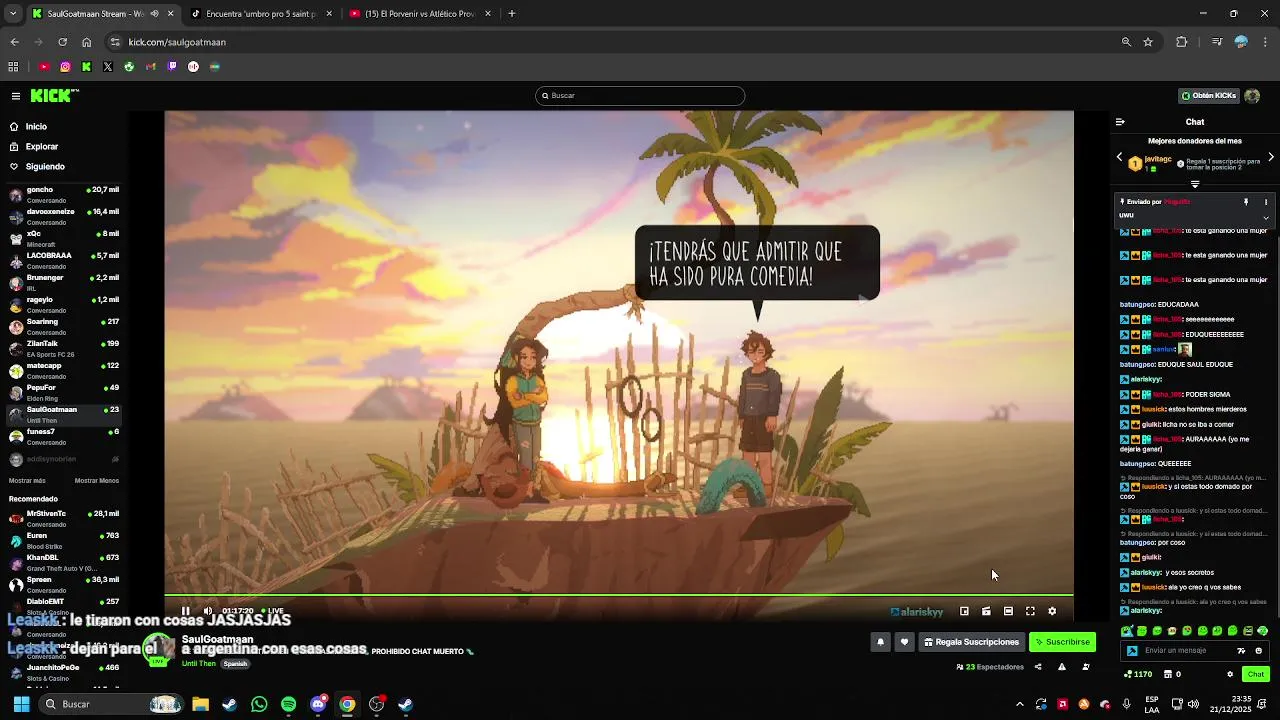Open Instagram bookmark
This screenshot has height=720, width=1280.
(x=65, y=67)
